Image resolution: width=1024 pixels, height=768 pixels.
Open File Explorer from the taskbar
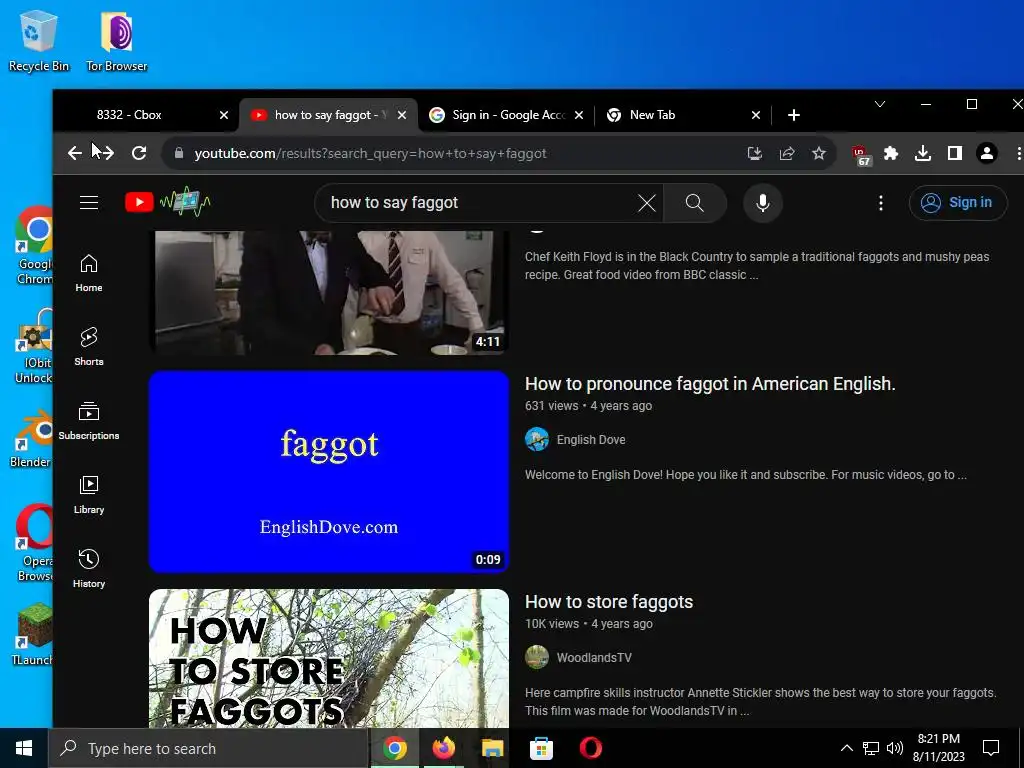(x=492, y=748)
